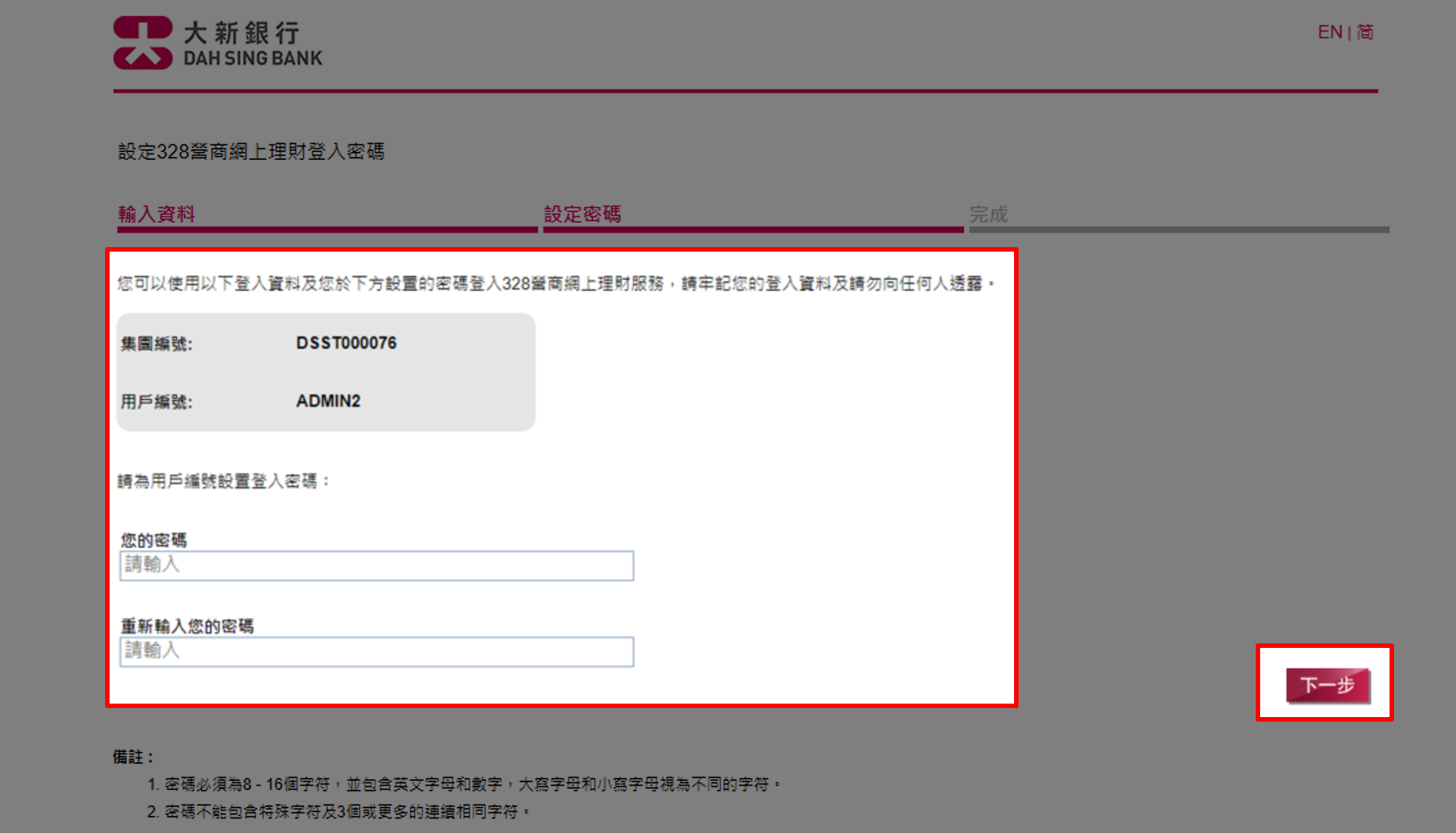Click the Dah Sing Bank logo icon
This screenshot has width=1456, height=833.
(x=143, y=42)
